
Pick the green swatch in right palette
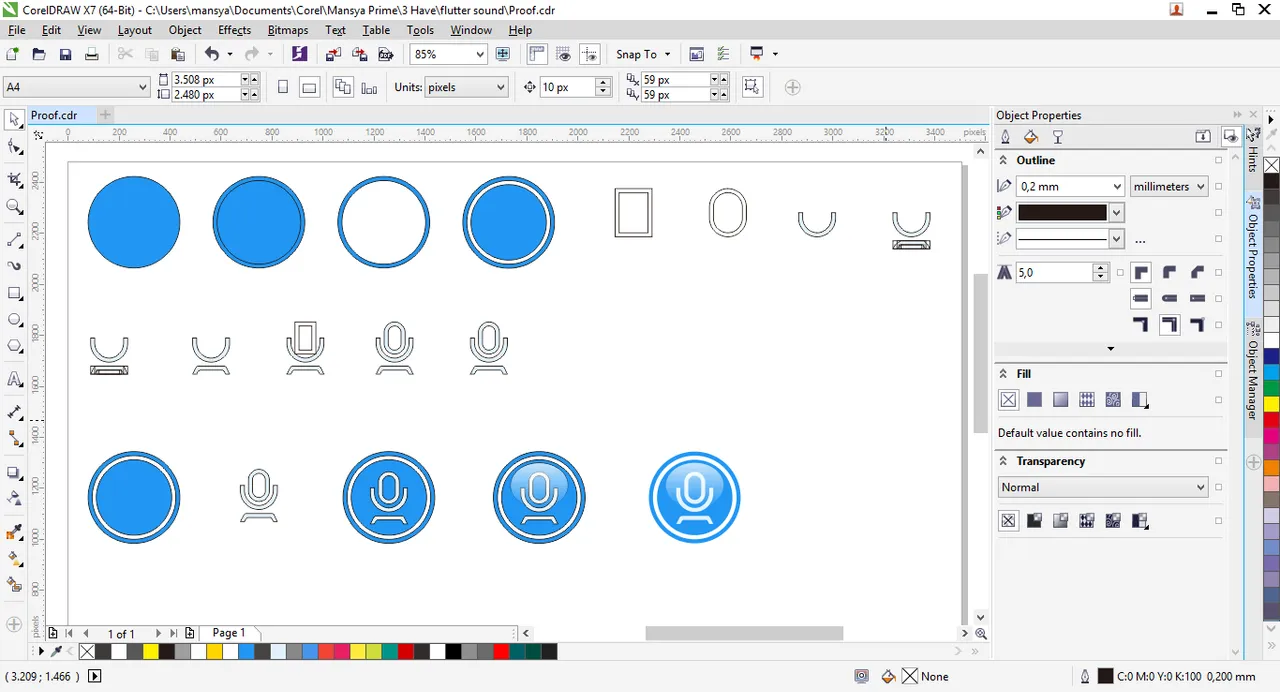point(1271,388)
